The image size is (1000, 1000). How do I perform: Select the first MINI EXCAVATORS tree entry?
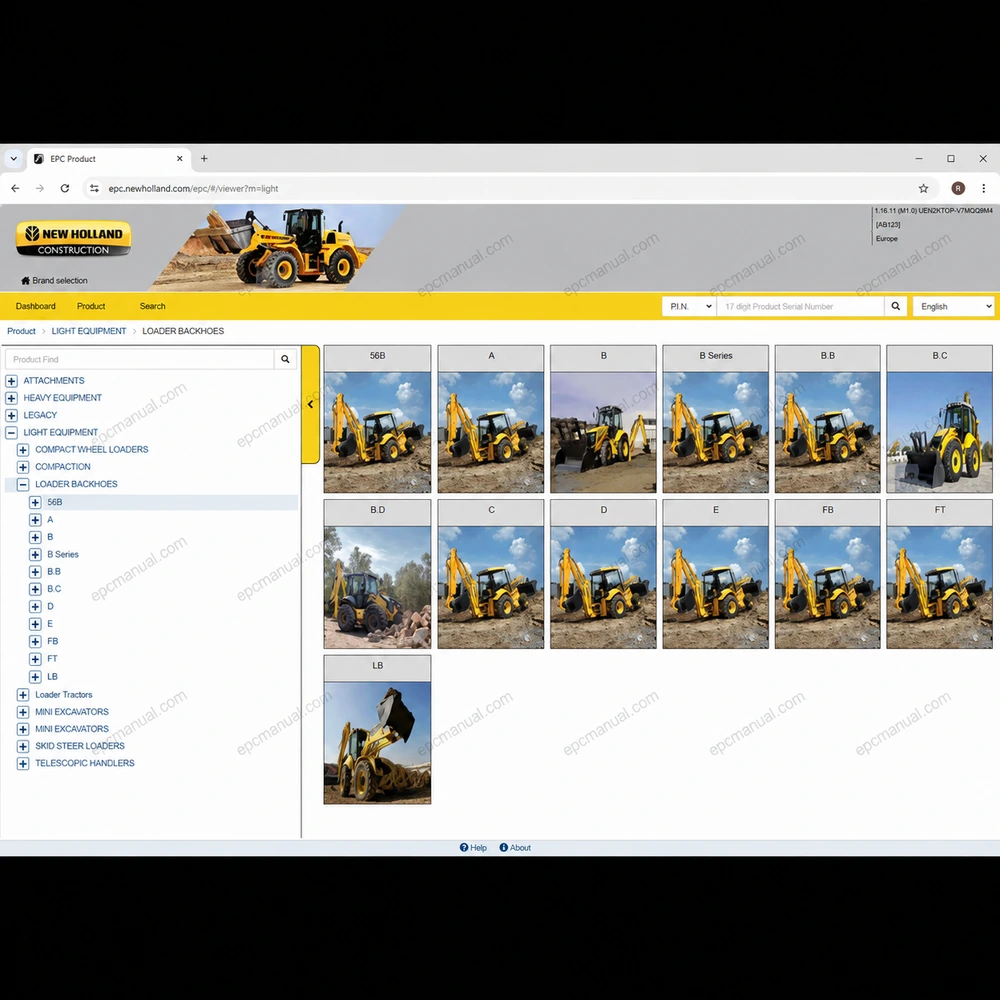tap(72, 712)
